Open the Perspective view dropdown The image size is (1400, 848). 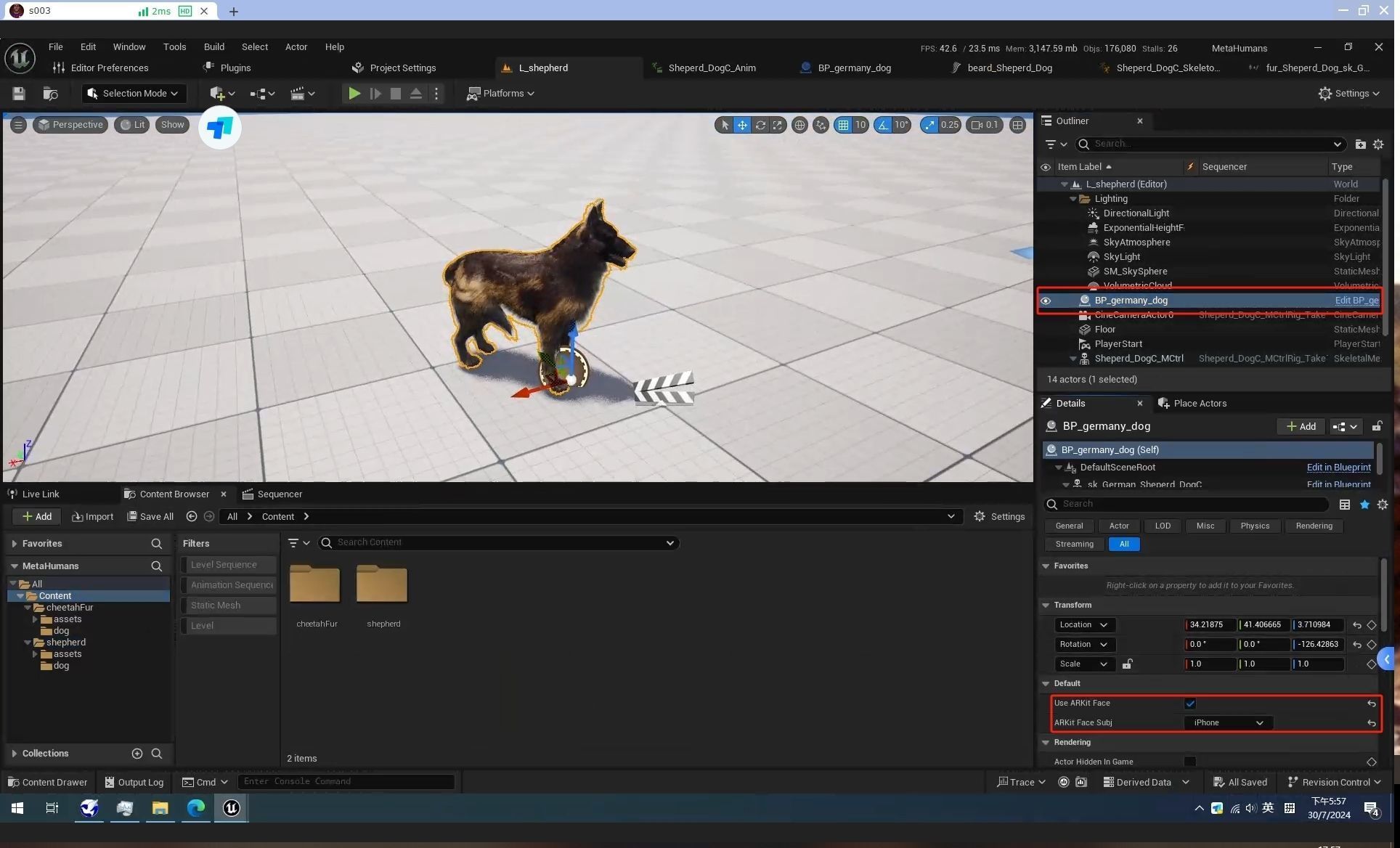[70, 125]
